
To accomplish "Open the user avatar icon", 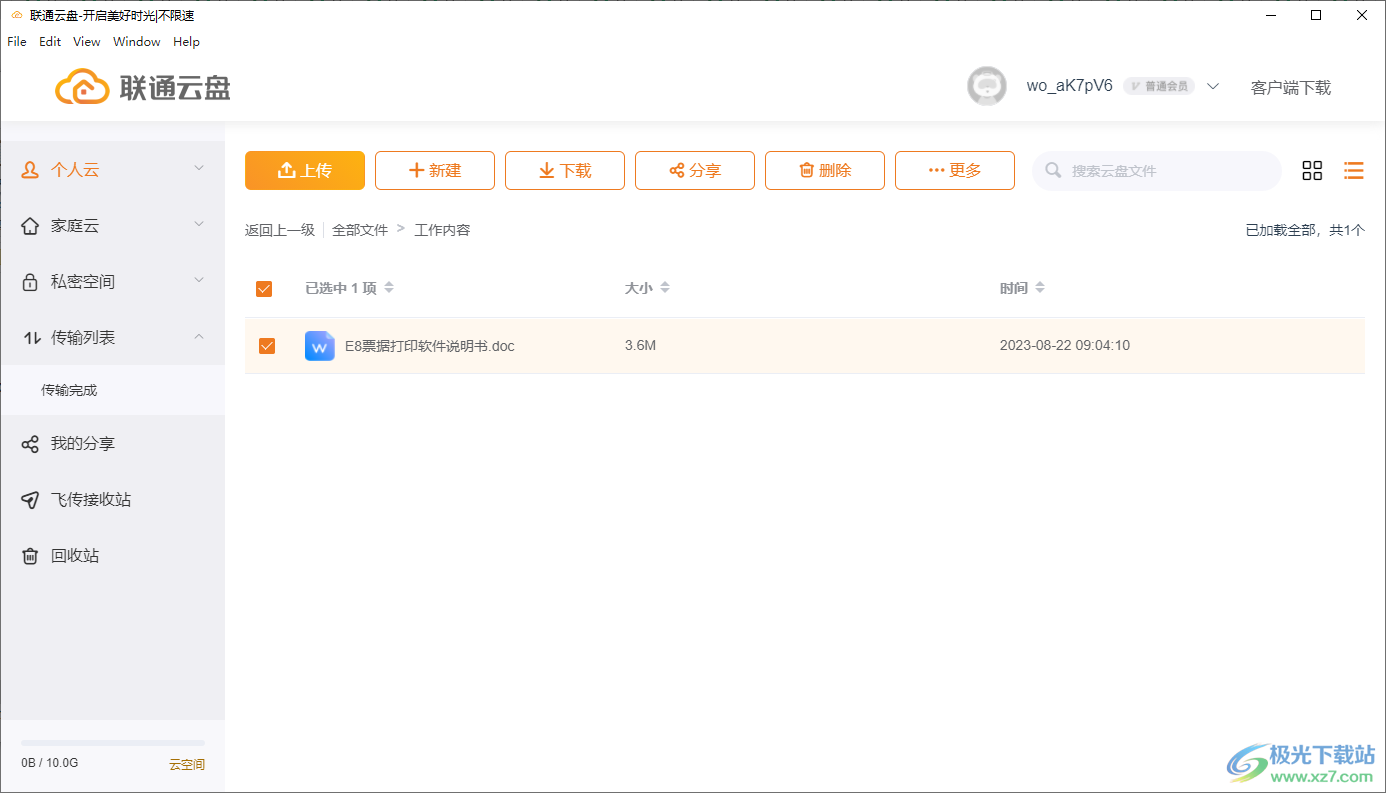I will coord(987,86).
